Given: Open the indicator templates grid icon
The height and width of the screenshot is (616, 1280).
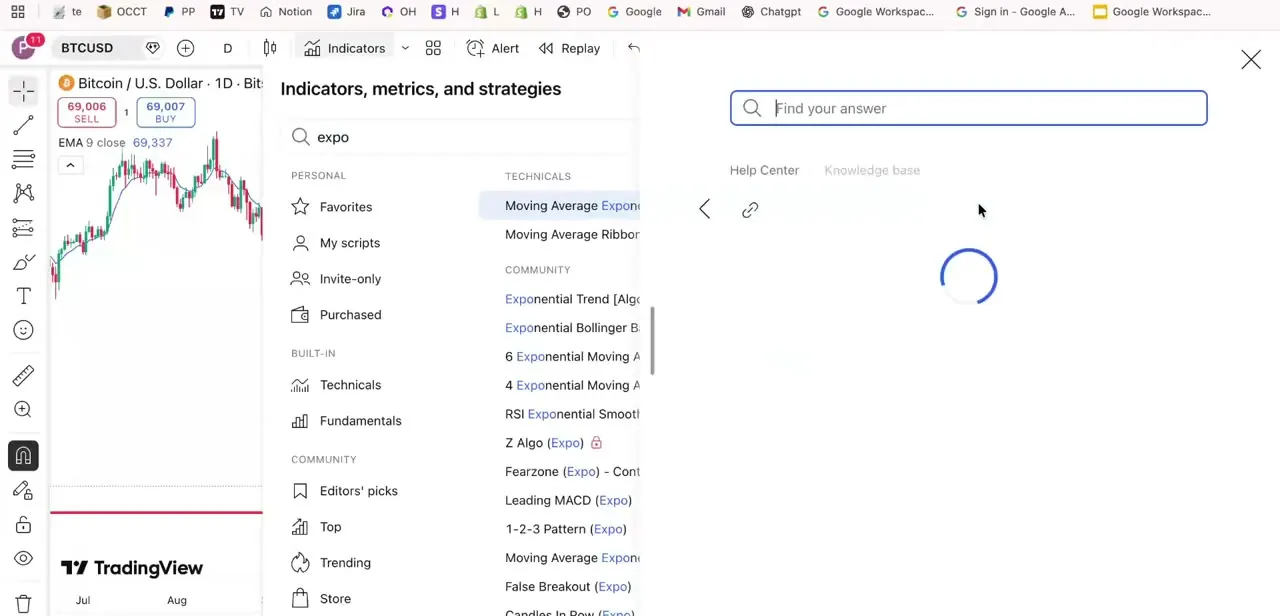Looking at the screenshot, I should (x=433, y=48).
